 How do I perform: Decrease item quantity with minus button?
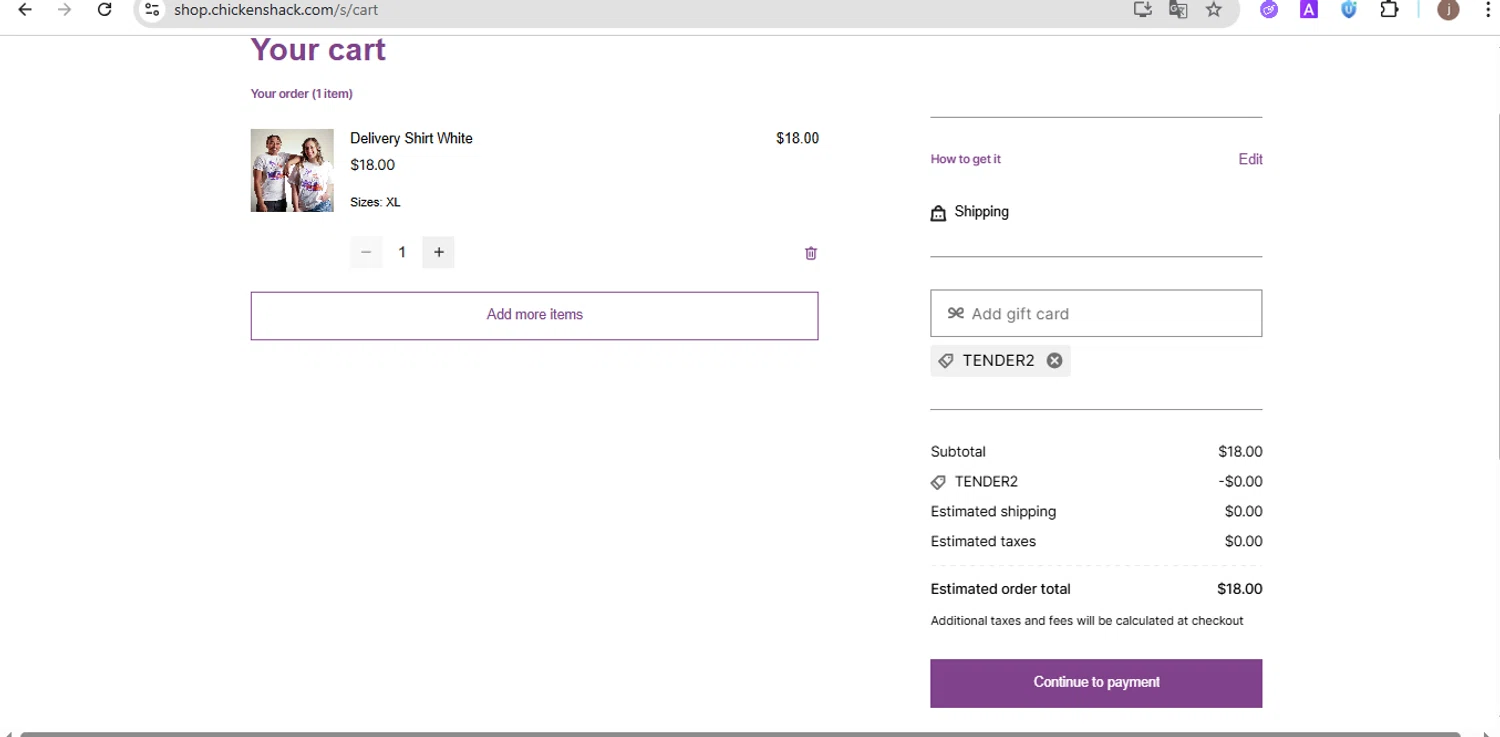[366, 252]
